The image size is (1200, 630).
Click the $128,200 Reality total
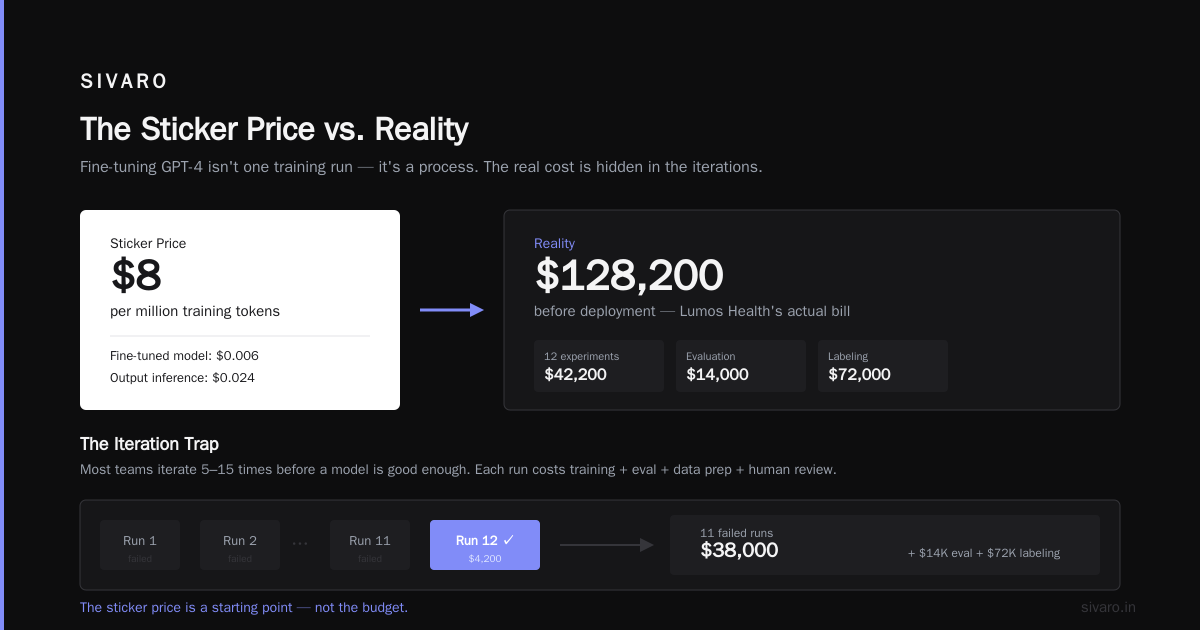[x=629, y=275]
